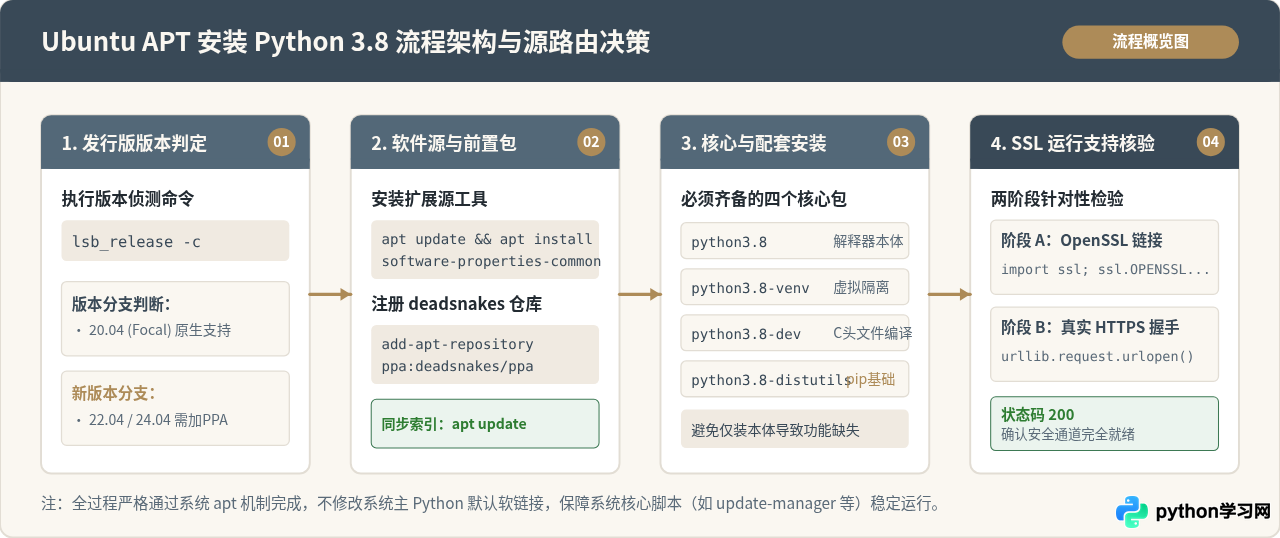Select the card header 2. 软件源与前置包
Screen dimensions: 1280x538
click(x=485, y=142)
